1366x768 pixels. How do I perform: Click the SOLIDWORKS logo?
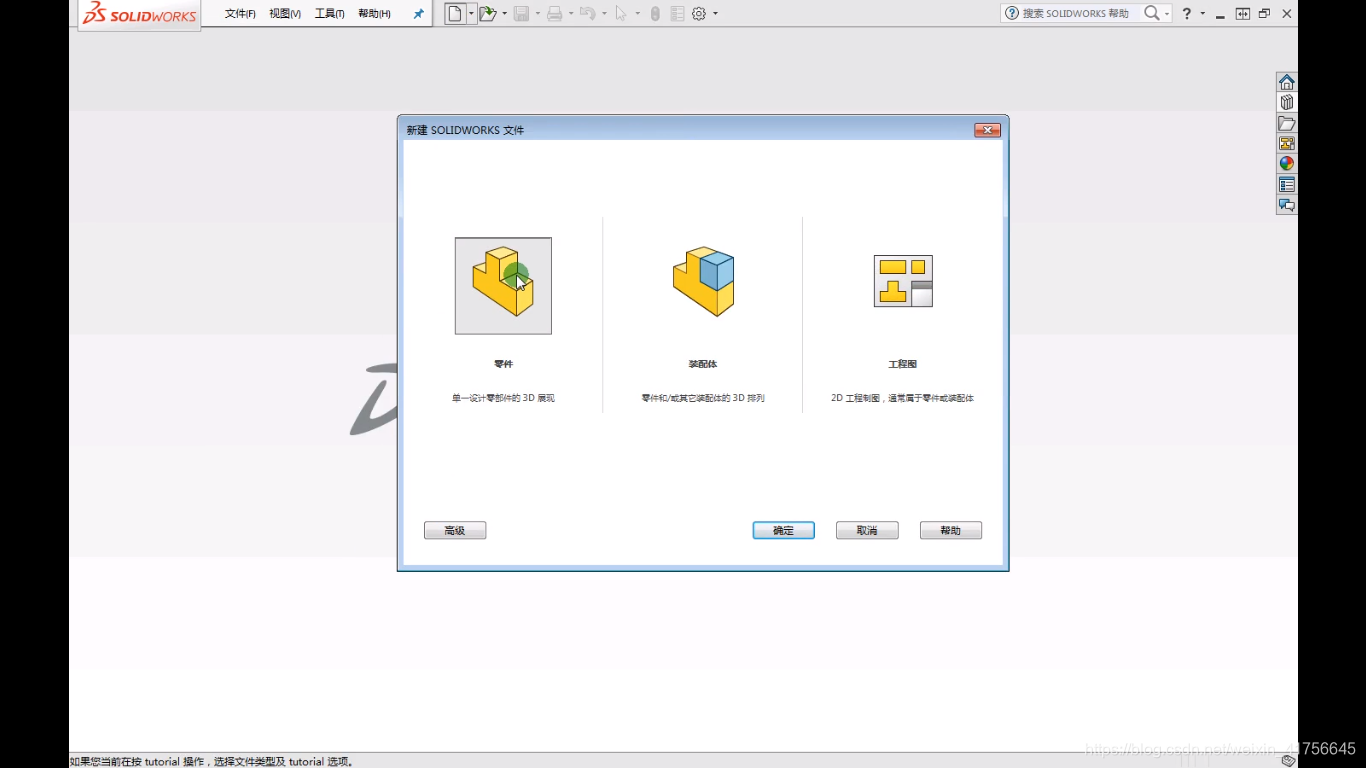[139, 14]
